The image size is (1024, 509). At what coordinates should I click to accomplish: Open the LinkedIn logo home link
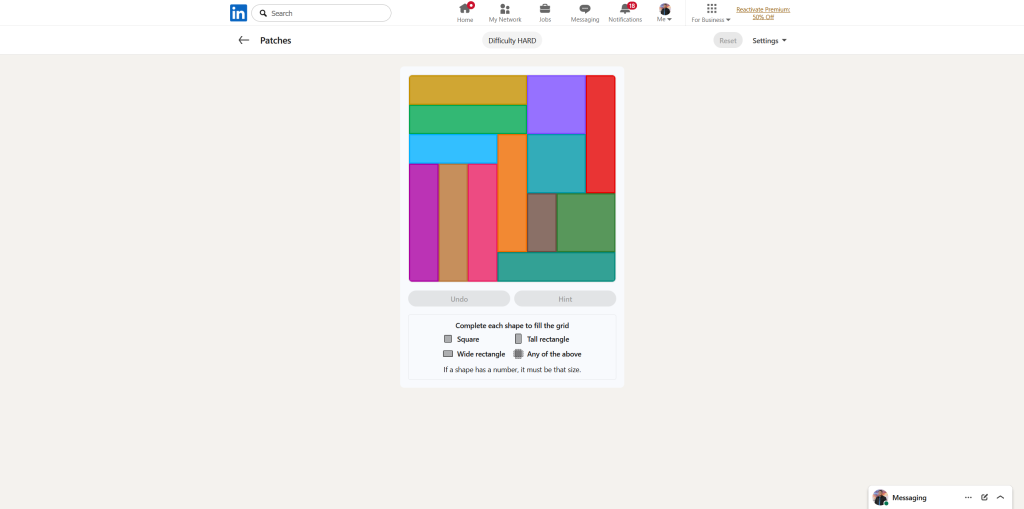238,13
